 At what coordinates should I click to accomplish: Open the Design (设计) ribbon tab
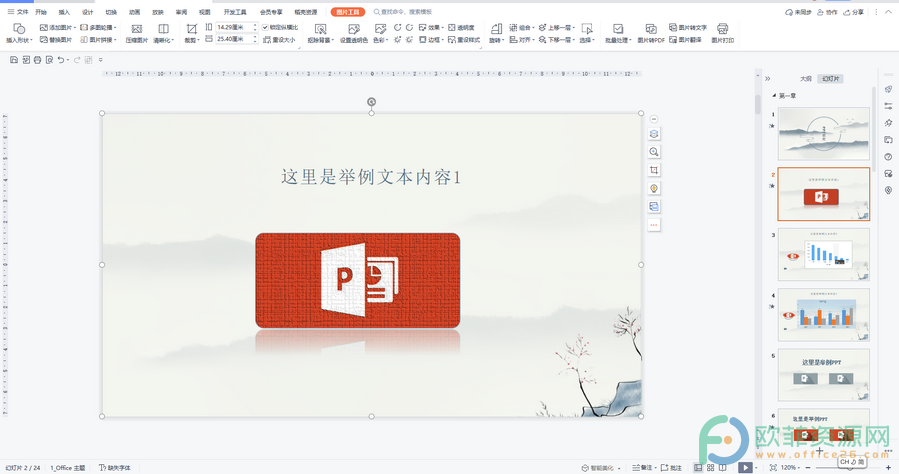click(x=87, y=11)
